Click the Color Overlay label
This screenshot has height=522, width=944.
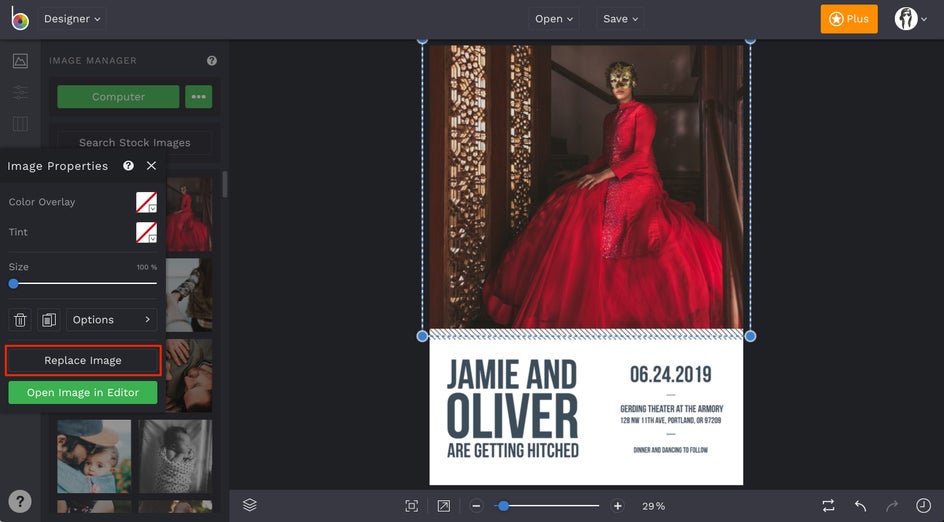[42, 202]
